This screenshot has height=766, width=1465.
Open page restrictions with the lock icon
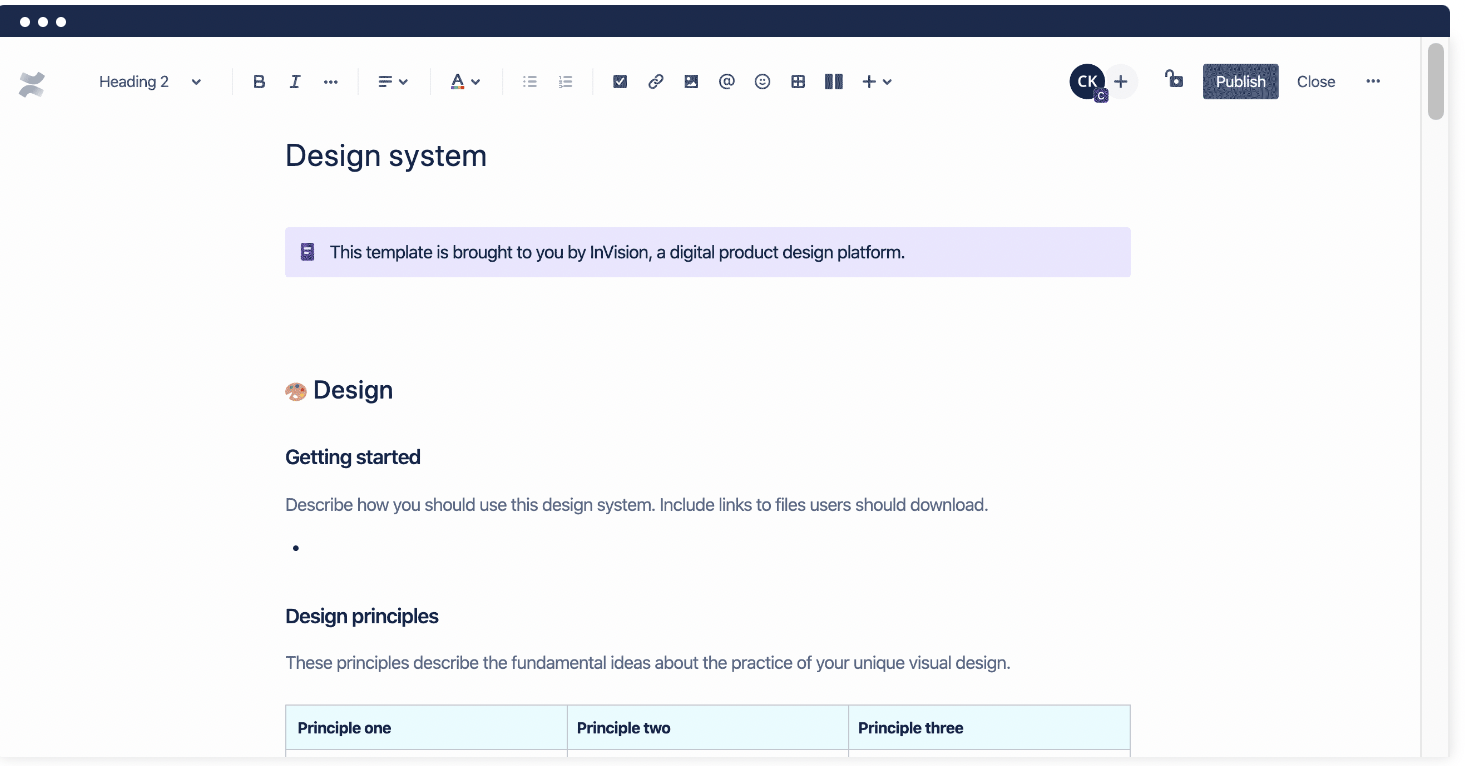click(x=1174, y=81)
